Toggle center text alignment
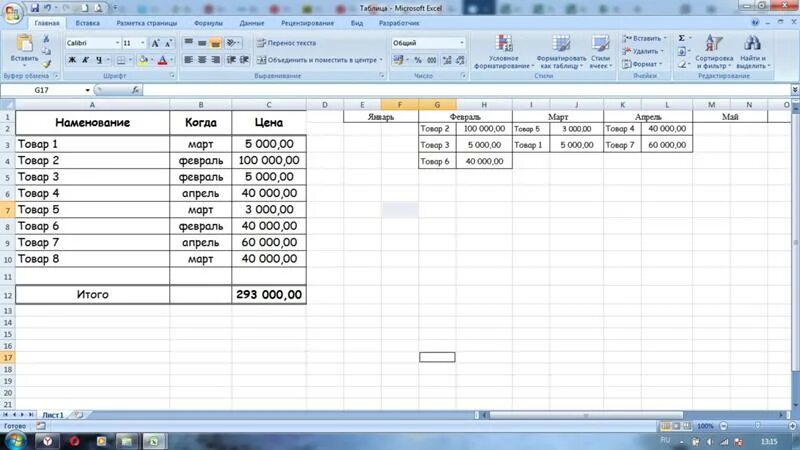This screenshot has height=450, width=800. (x=202, y=60)
